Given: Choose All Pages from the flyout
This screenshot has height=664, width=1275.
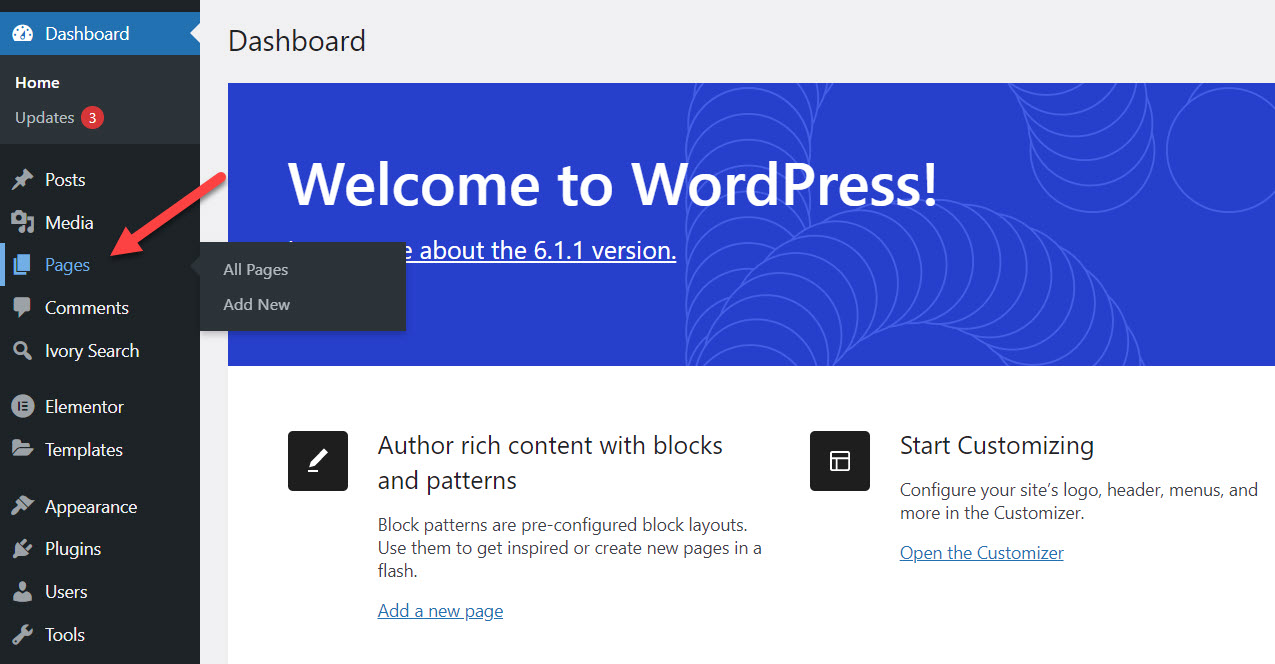Looking at the screenshot, I should (x=256, y=270).
